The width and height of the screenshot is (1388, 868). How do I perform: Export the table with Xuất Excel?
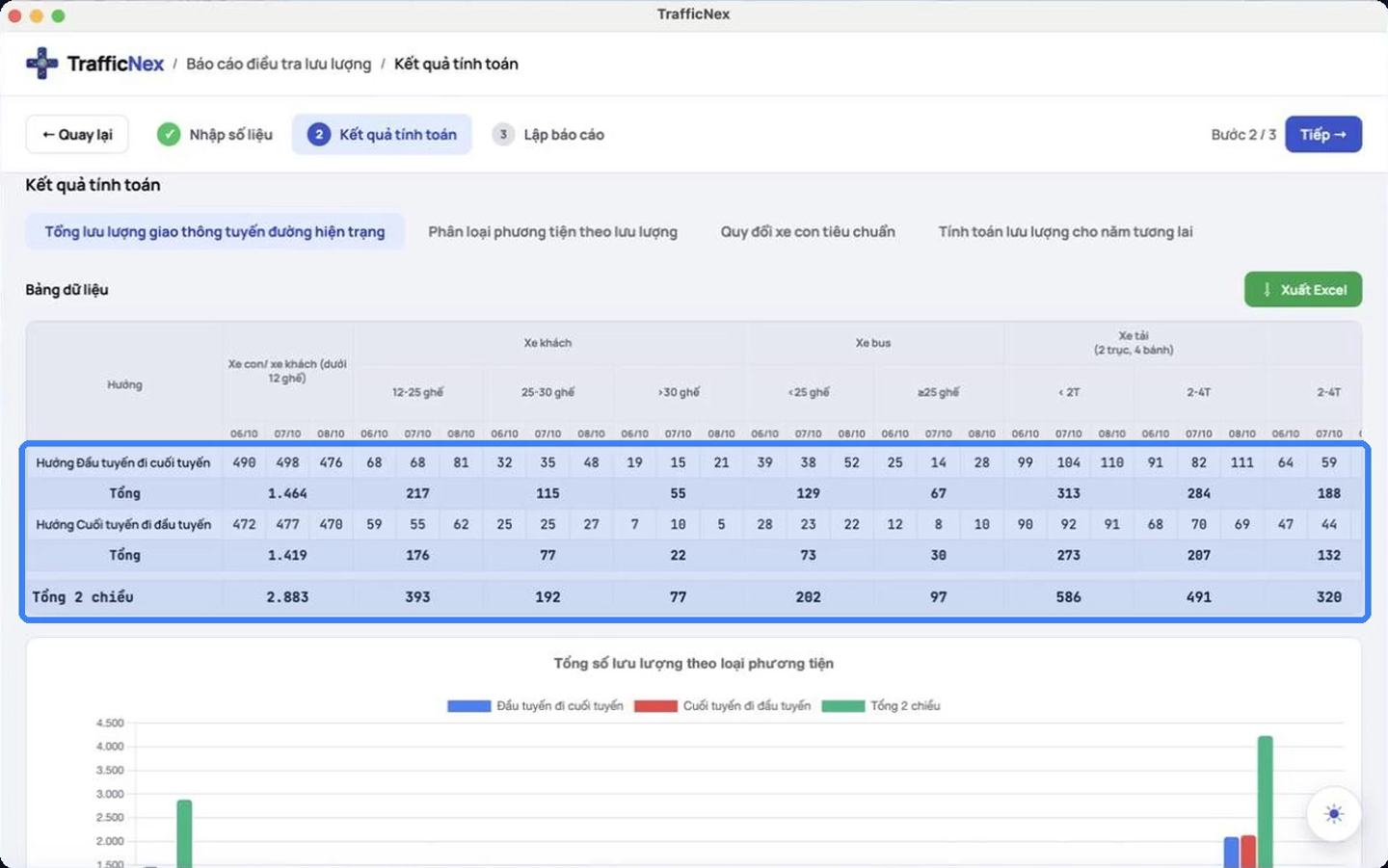(x=1303, y=290)
